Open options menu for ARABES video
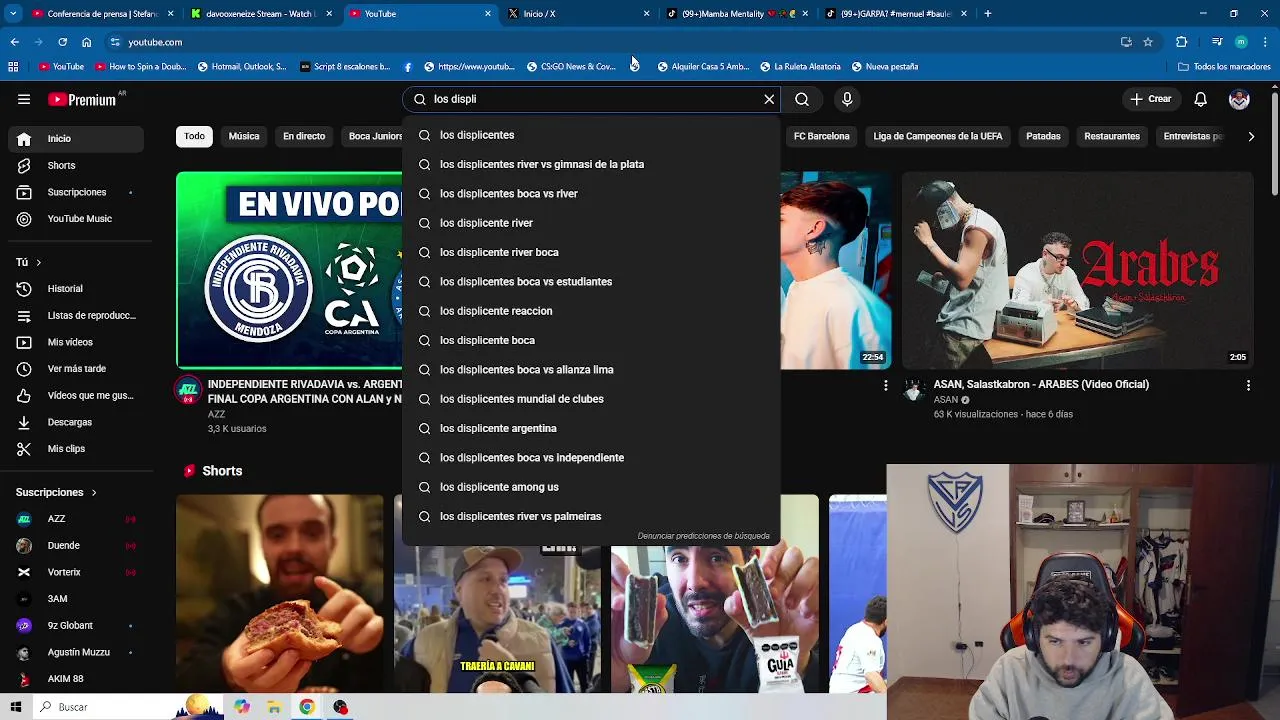The height and width of the screenshot is (720, 1280). (x=1248, y=385)
